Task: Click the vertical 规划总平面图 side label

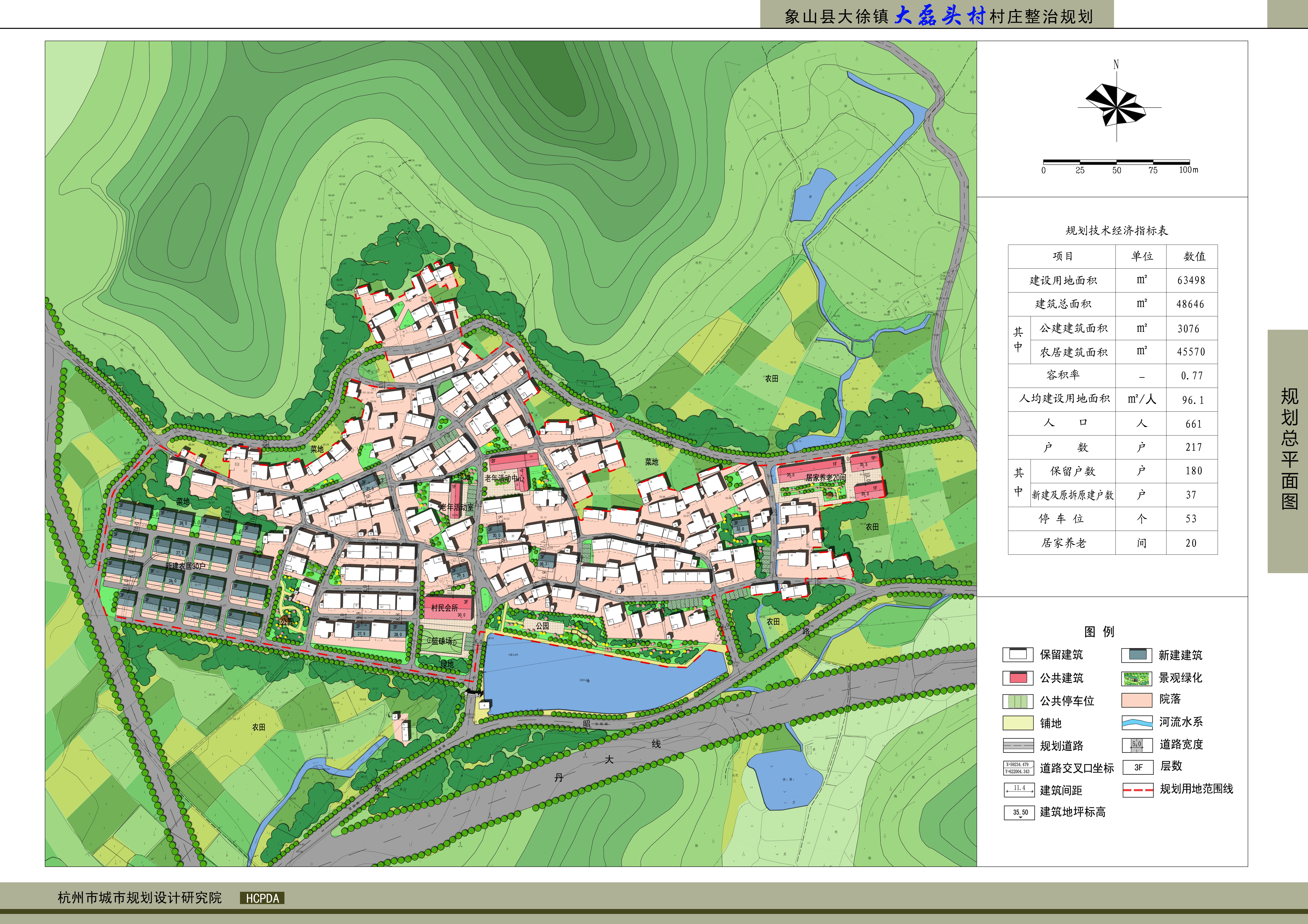Action: pyautogui.click(x=1290, y=449)
